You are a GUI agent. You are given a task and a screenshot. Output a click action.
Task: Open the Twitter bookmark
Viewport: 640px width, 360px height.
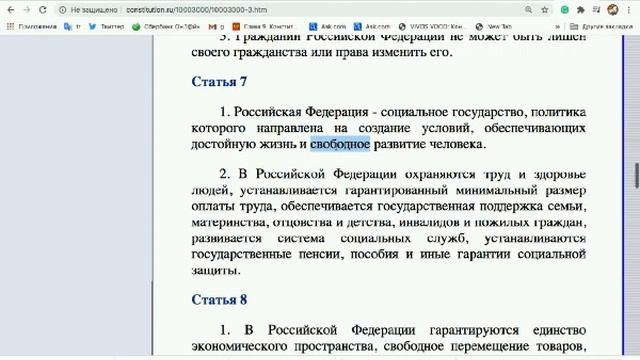[x=106, y=27]
